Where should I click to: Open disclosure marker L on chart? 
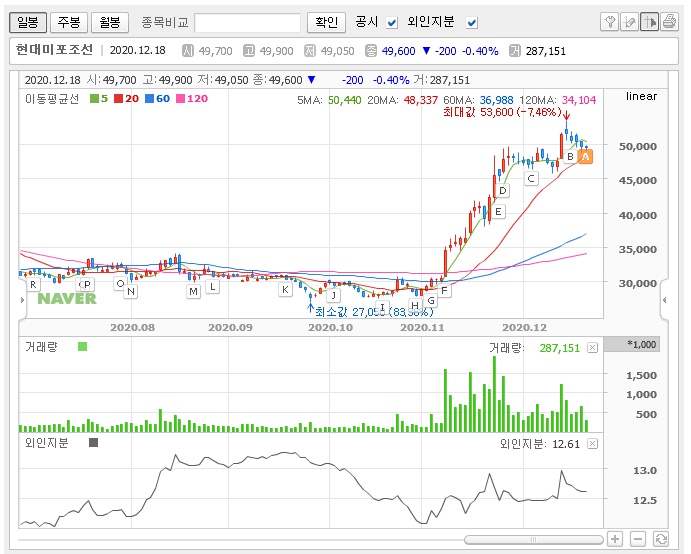coord(212,286)
